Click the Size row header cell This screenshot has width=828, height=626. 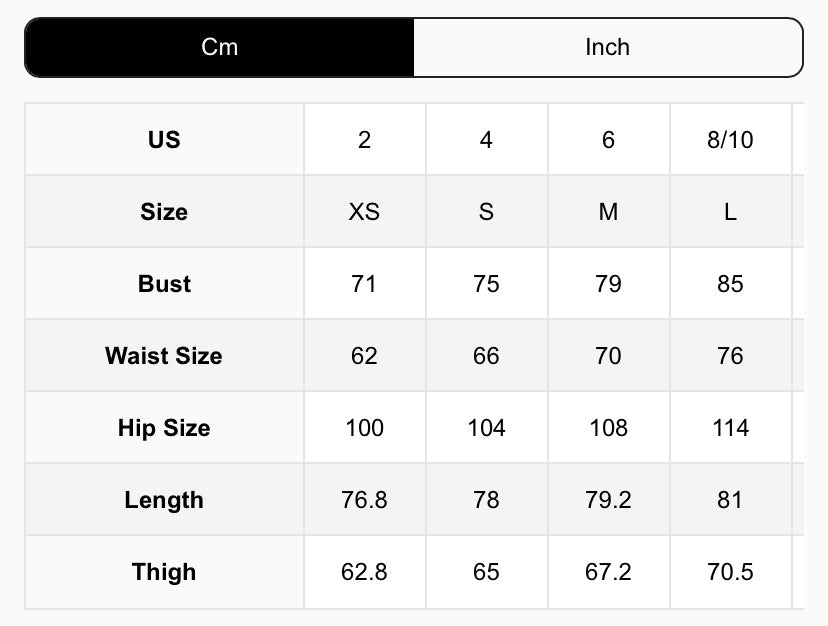click(x=164, y=212)
